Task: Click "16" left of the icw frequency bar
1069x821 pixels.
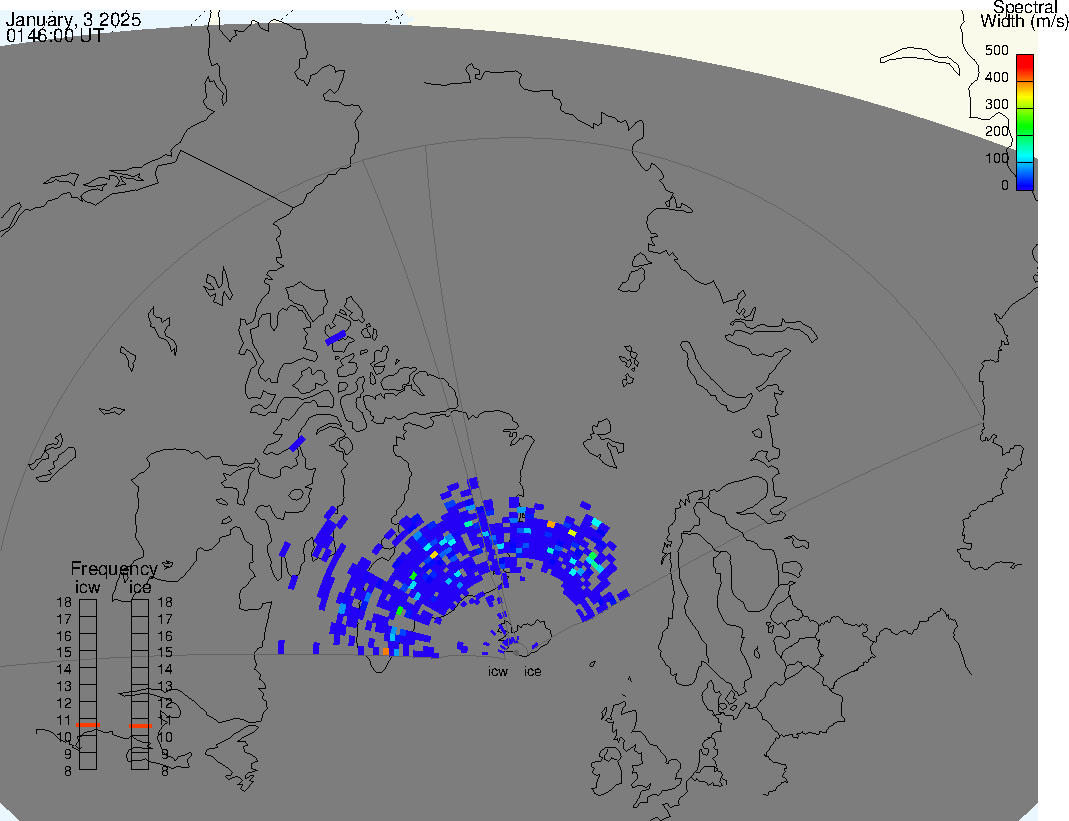Action: tap(63, 636)
